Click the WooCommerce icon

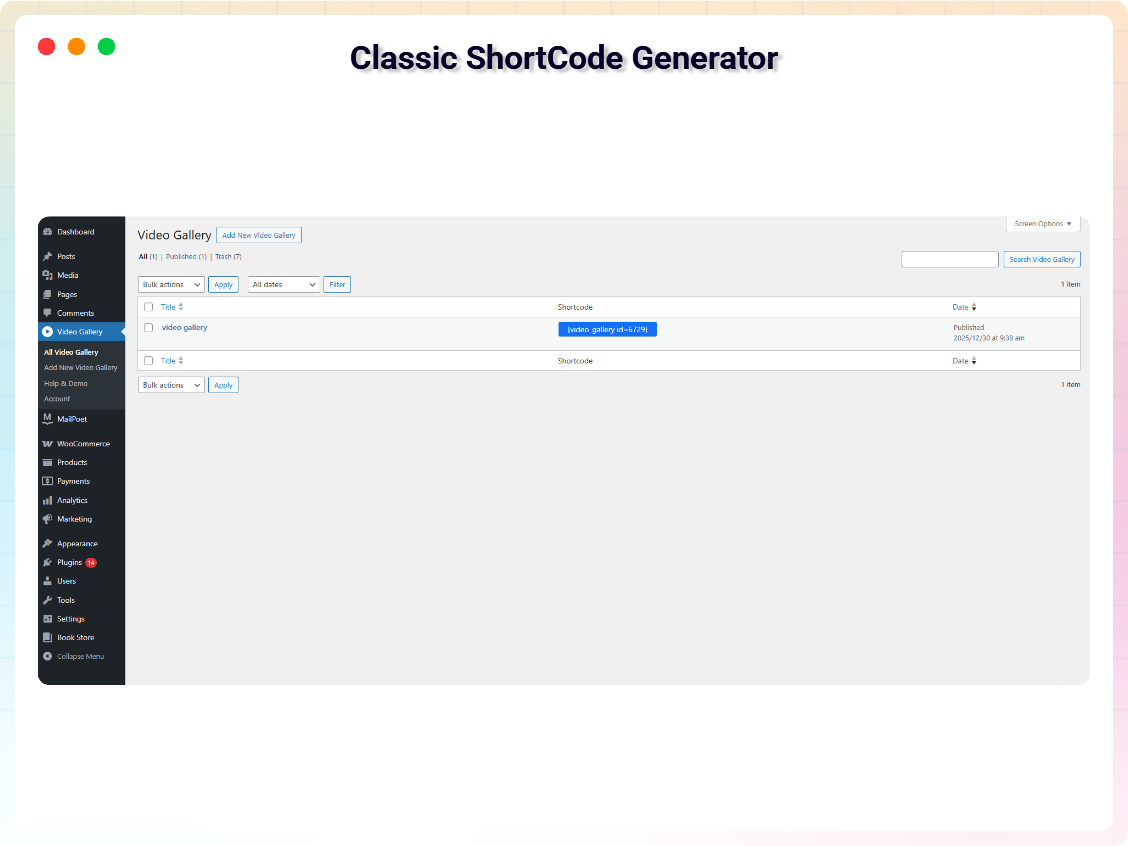tap(47, 443)
